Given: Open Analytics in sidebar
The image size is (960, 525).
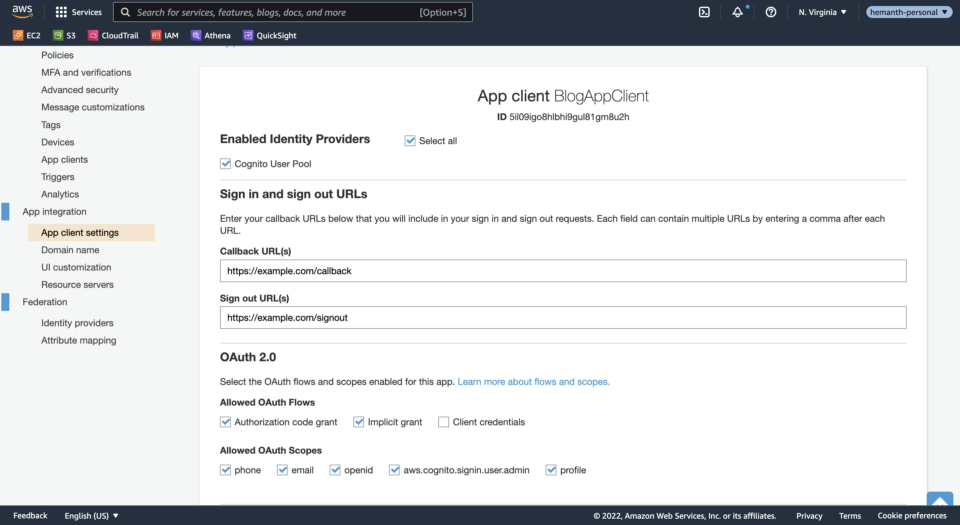Looking at the screenshot, I should tap(60, 195).
